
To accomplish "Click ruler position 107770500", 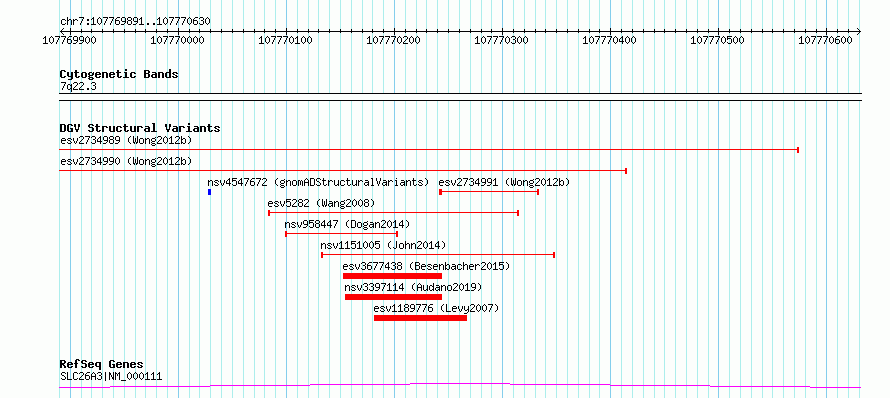I will click(717, 40).
